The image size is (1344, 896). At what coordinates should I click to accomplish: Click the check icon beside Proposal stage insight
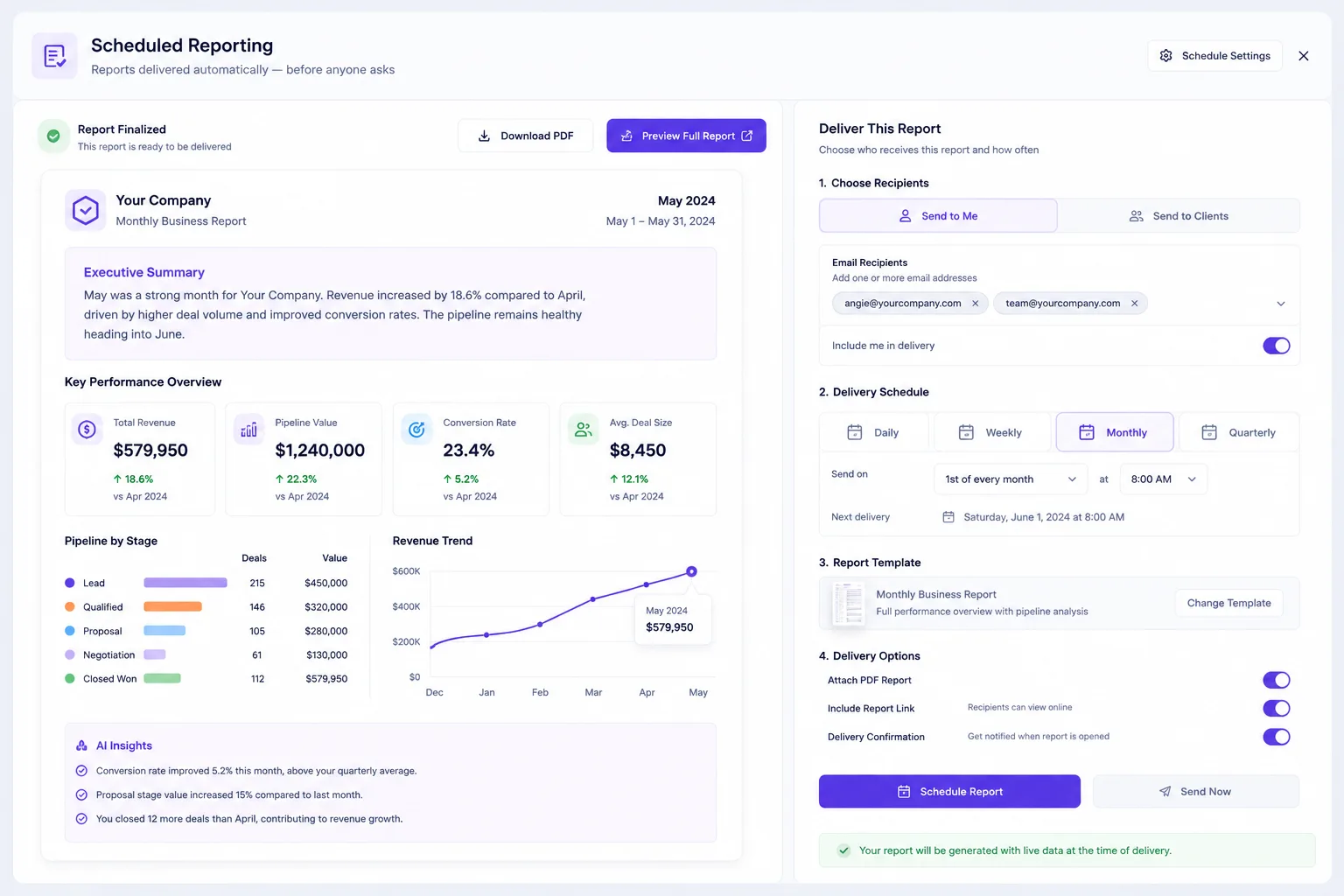pos(81,795)
